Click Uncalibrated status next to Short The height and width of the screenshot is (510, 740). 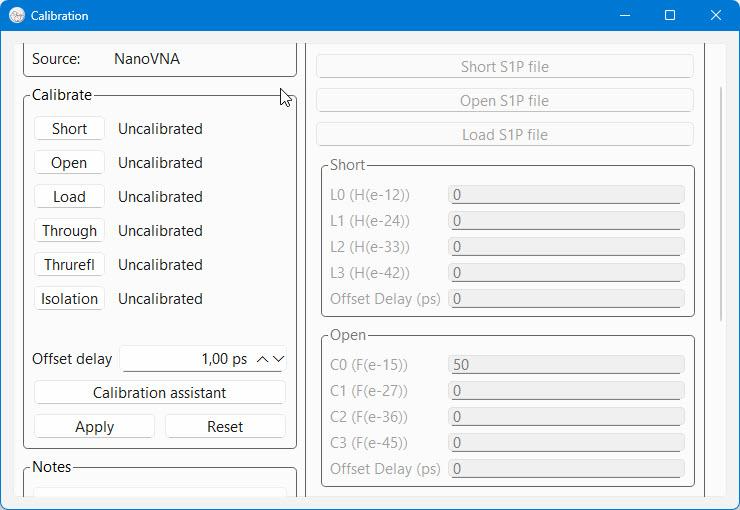[160, 129]
